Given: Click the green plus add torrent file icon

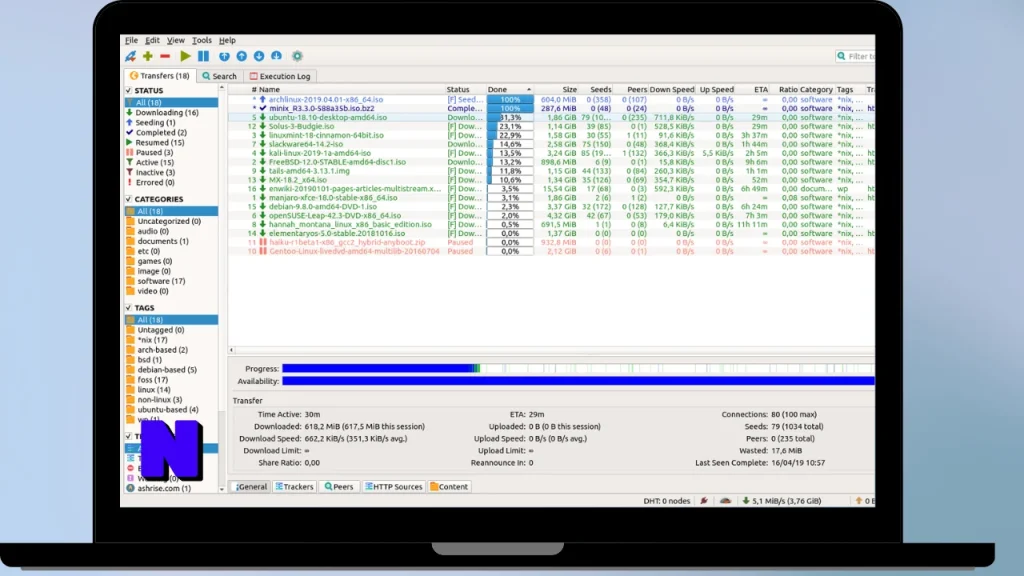Looking at the screenshot, I should [148, 56].
